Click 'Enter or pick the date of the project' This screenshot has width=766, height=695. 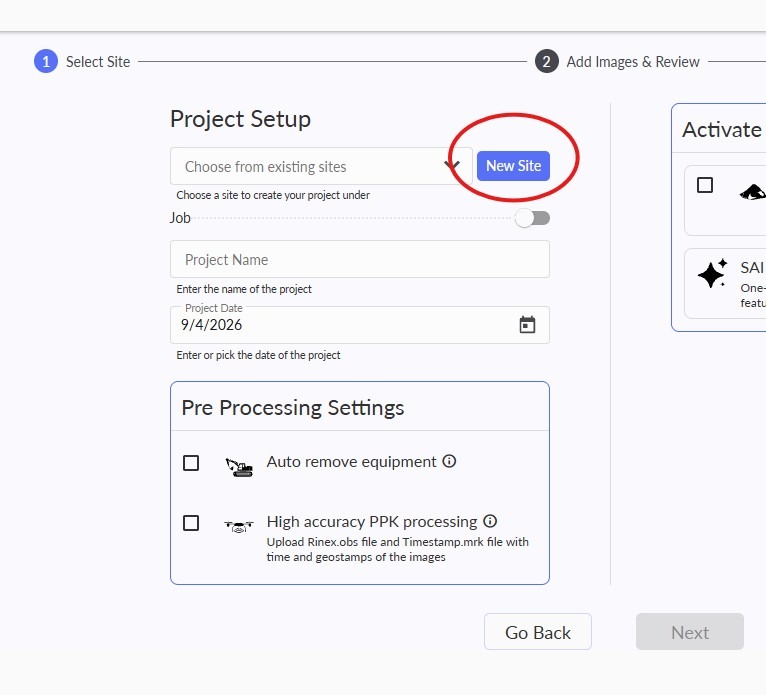258,355
